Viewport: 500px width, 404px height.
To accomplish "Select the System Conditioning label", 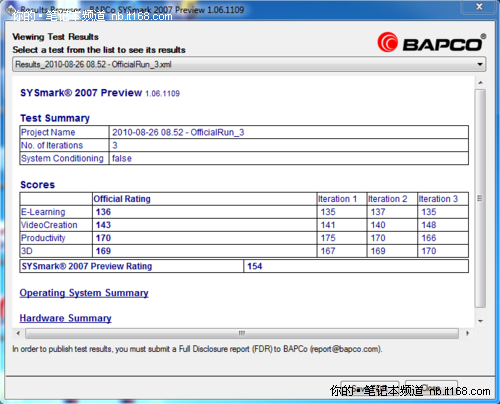I will 62,158.
